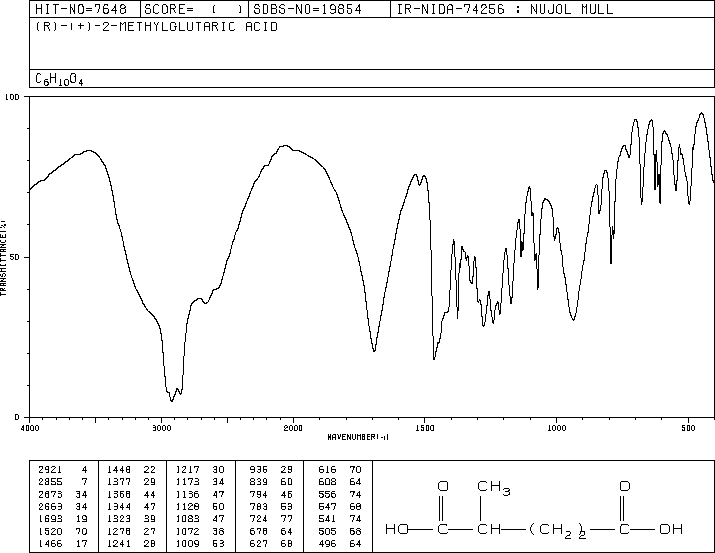
Task: Click the HO group at the structure's left end
Action: coord(397,529)
